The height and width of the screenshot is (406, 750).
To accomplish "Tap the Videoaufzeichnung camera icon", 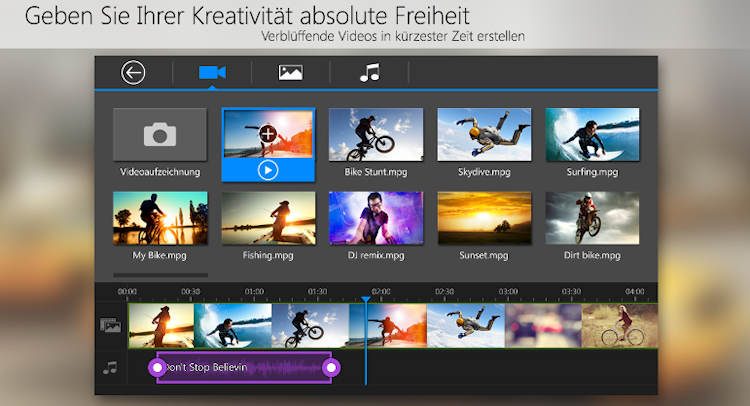I will [x=160, y=135].
